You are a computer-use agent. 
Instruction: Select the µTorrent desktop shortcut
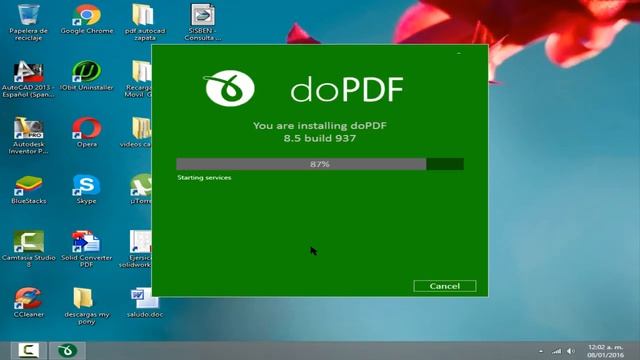(140, 189)
